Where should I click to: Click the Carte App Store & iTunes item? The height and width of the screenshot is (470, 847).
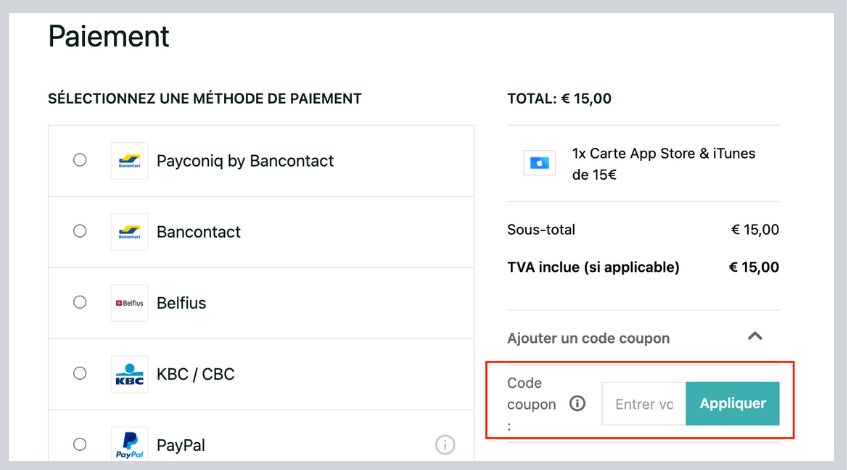[663, 163]
